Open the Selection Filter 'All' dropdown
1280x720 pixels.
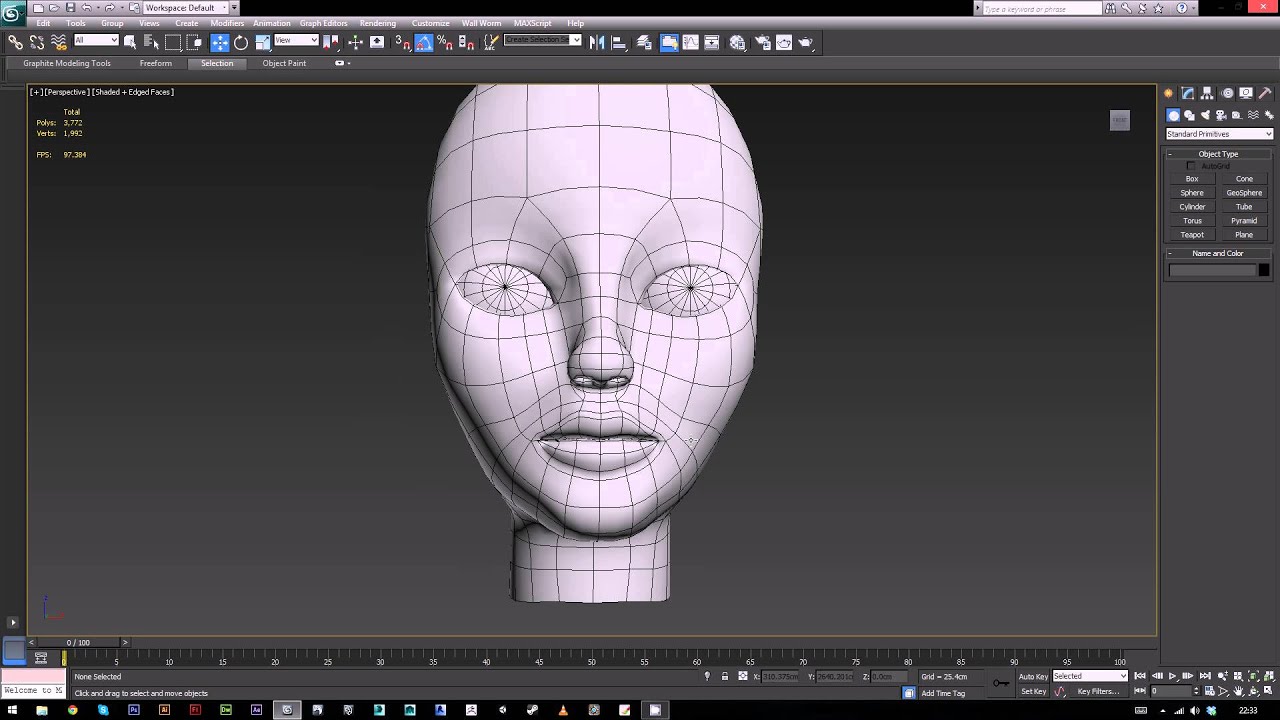[96, 40]
